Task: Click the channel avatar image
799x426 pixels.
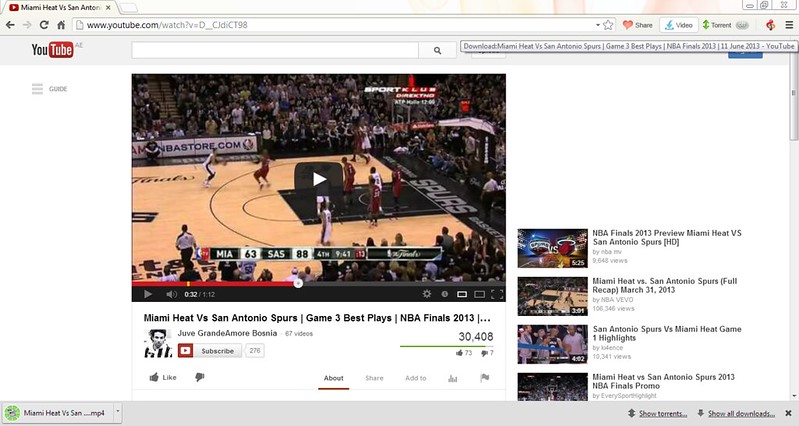Action: 158,343
